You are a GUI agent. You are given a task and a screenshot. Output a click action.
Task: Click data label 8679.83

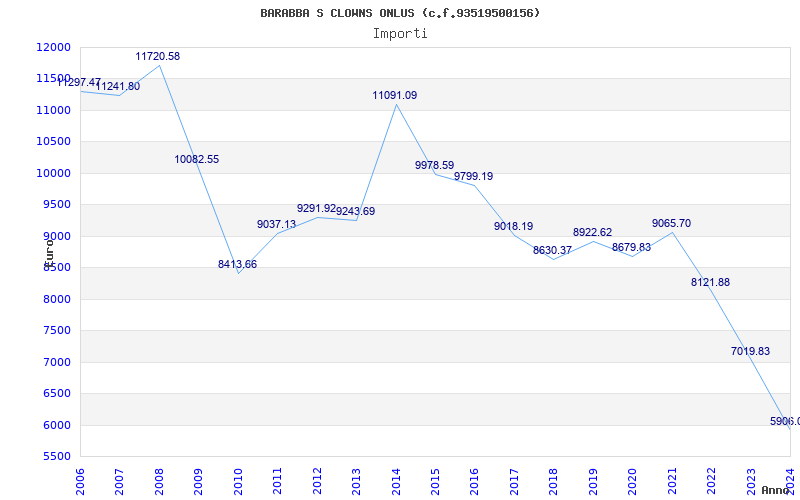(x=632, y=247)
